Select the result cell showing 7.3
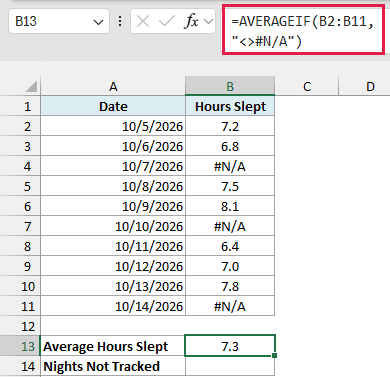The image size is (390, 377). pyautogui.click(x=230, y=346)
